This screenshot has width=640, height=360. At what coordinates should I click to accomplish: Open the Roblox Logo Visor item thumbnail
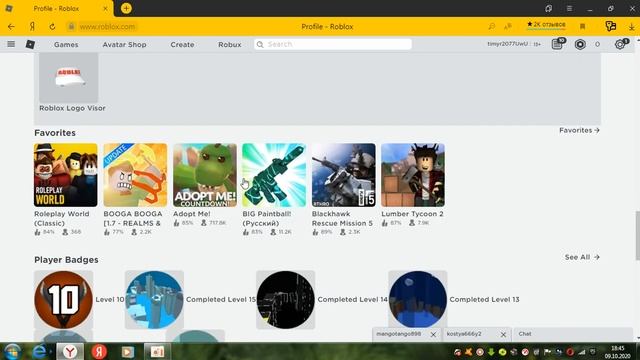click(69, 78)
